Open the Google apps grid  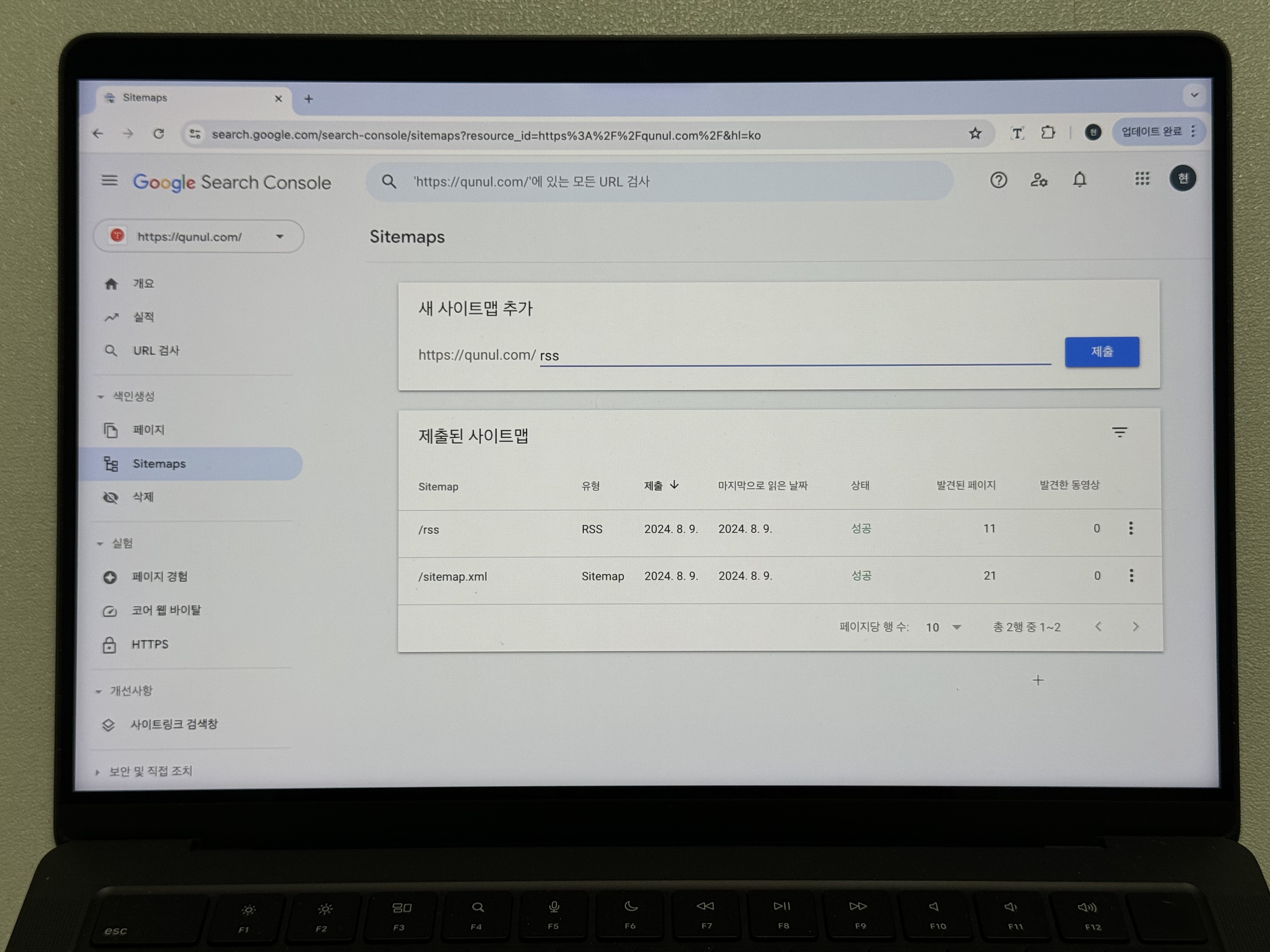pos(1142,180)
